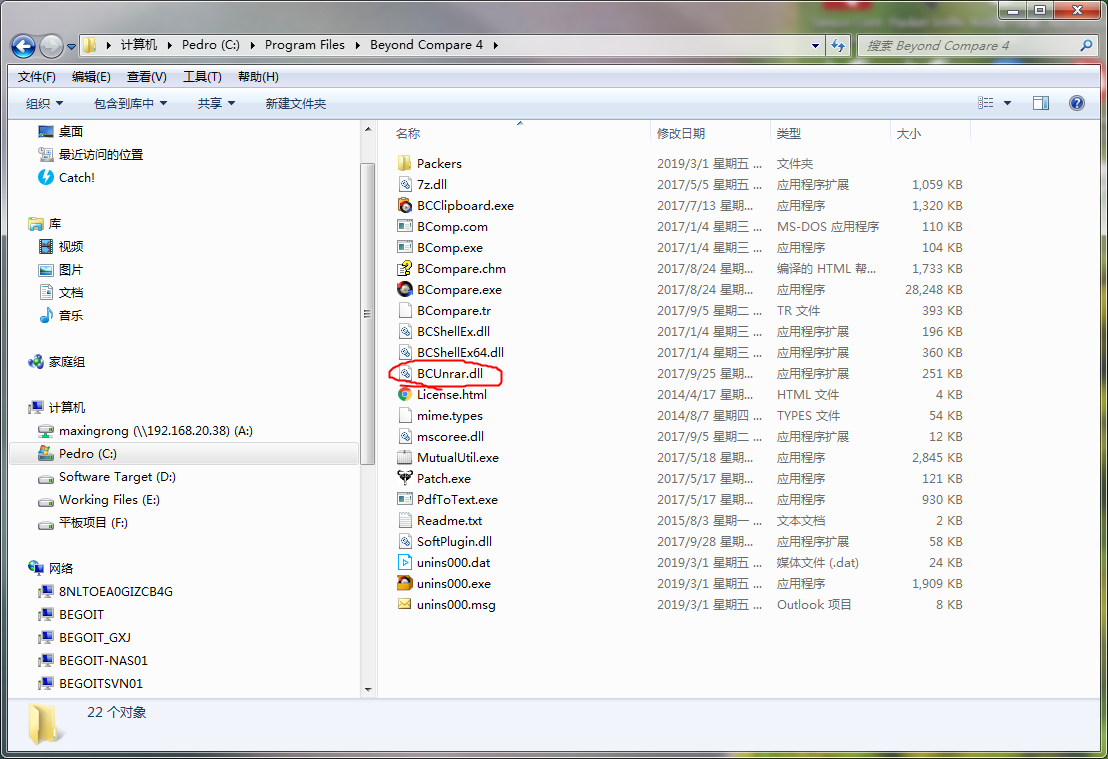
Task: Select the unins000.dat file icon
Action: (405, 563)
